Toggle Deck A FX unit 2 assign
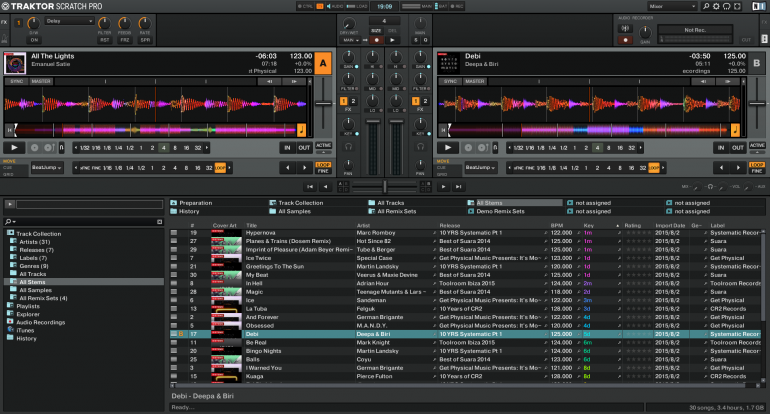Image resolution: width=770 pixels, height=414 pixels. (353, 101)
